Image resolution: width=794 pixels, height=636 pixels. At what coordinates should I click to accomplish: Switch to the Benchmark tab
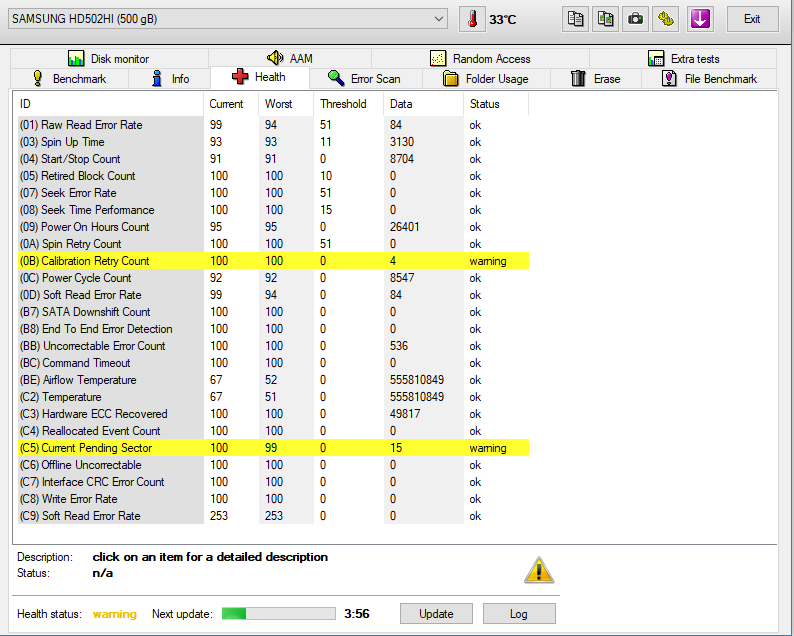(69, 79)
